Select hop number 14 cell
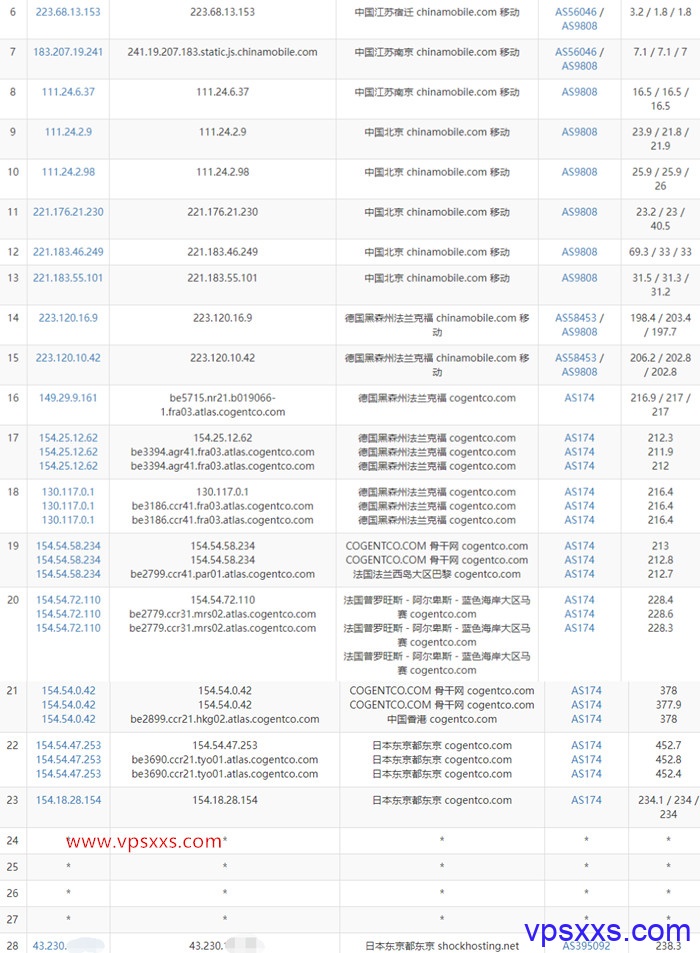The height and width of the screenshot is (953, 700). point(13,325)
